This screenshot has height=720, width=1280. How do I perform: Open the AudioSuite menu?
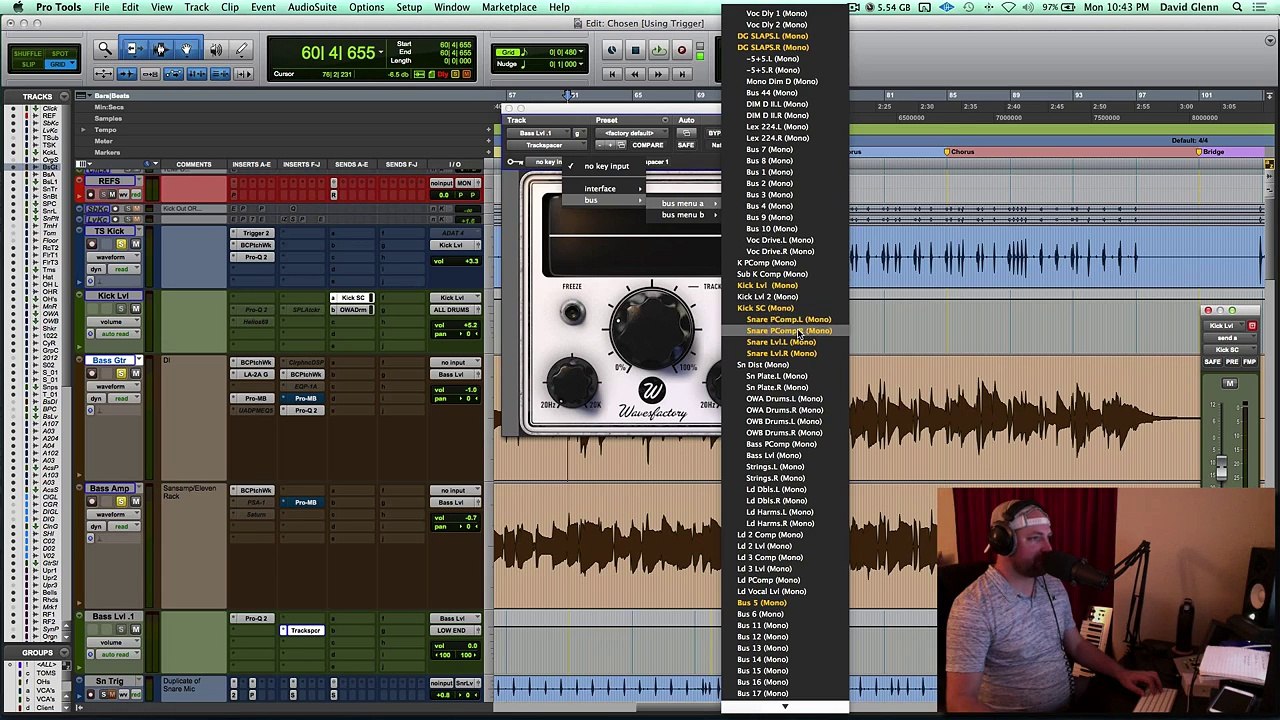point(312,8)
